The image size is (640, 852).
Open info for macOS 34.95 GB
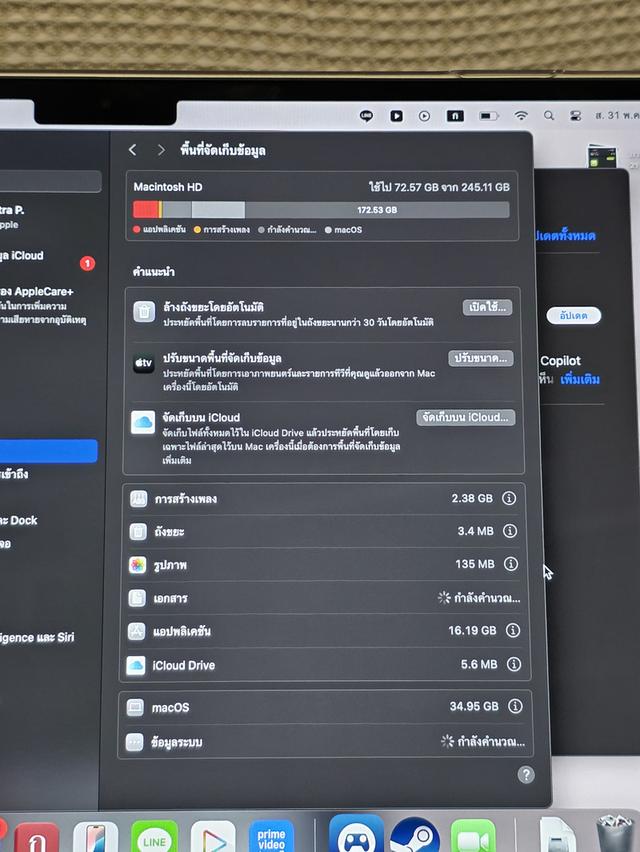point(515,706)
